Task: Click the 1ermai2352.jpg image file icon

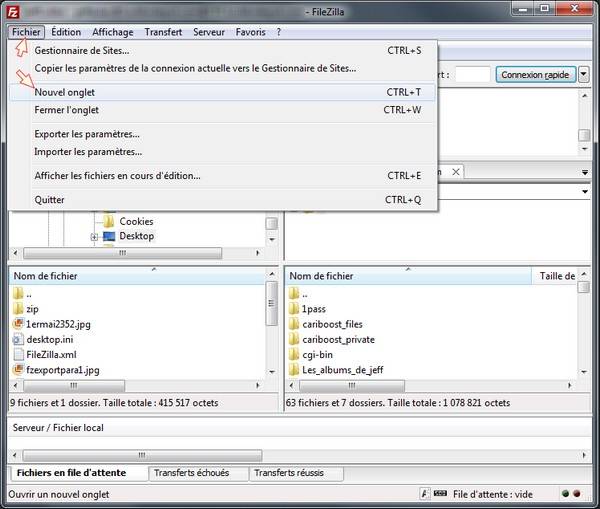Action: point(18,324)
